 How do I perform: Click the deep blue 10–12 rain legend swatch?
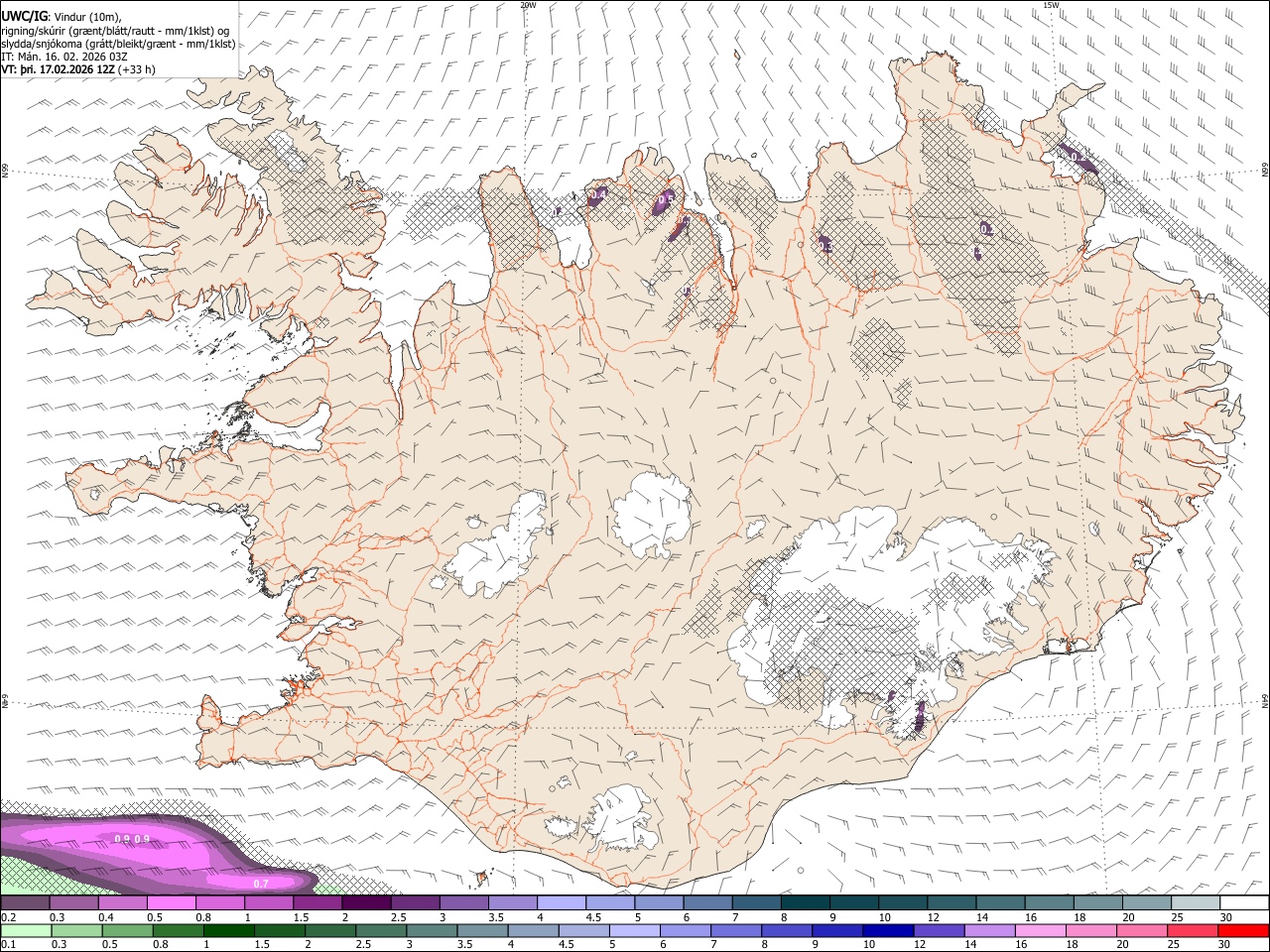pos(887,930)
